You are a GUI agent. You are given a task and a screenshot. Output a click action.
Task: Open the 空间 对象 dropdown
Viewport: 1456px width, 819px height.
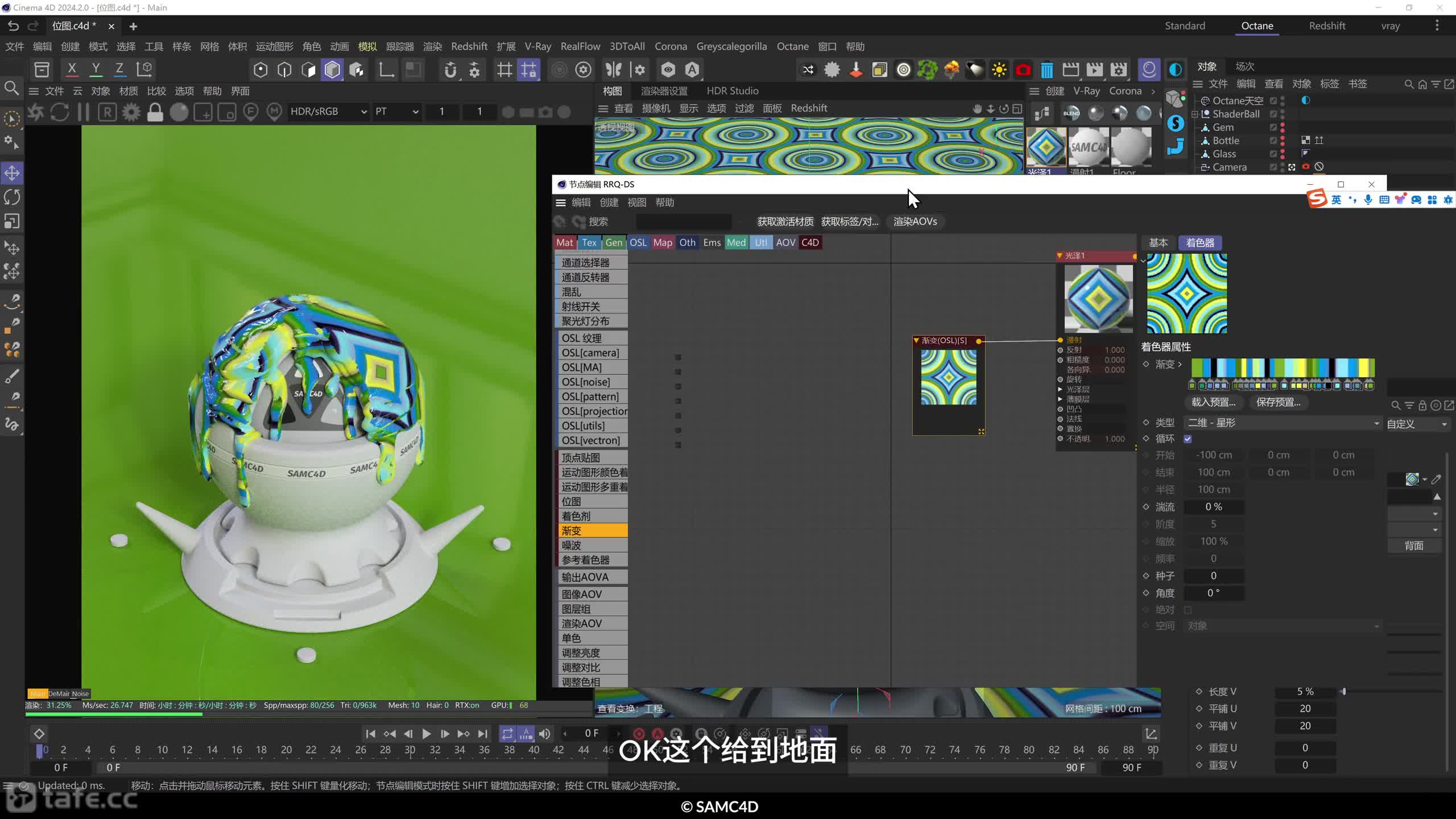1283,626
